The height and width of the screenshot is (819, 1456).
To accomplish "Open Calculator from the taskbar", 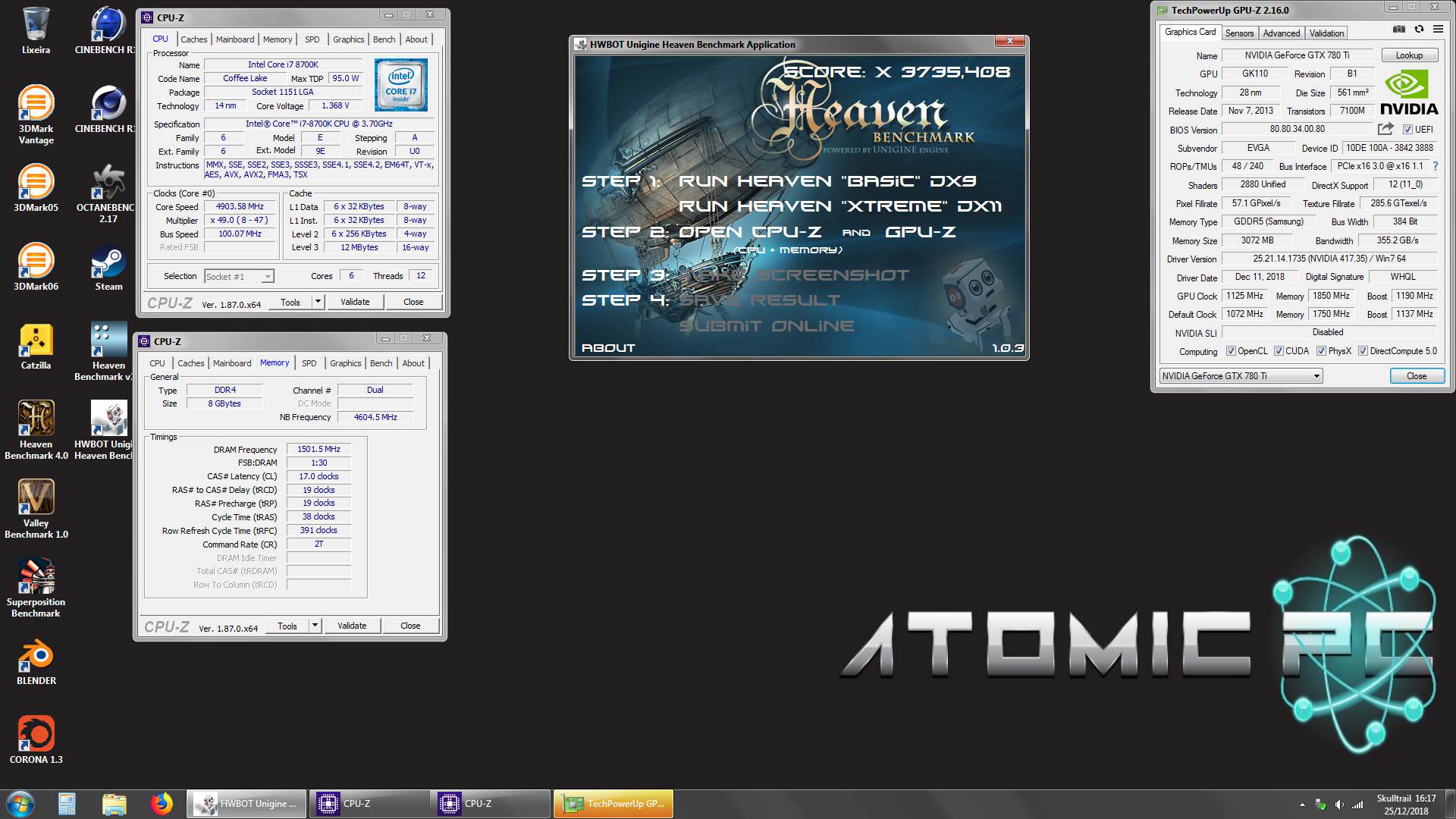I will [67, 804].
